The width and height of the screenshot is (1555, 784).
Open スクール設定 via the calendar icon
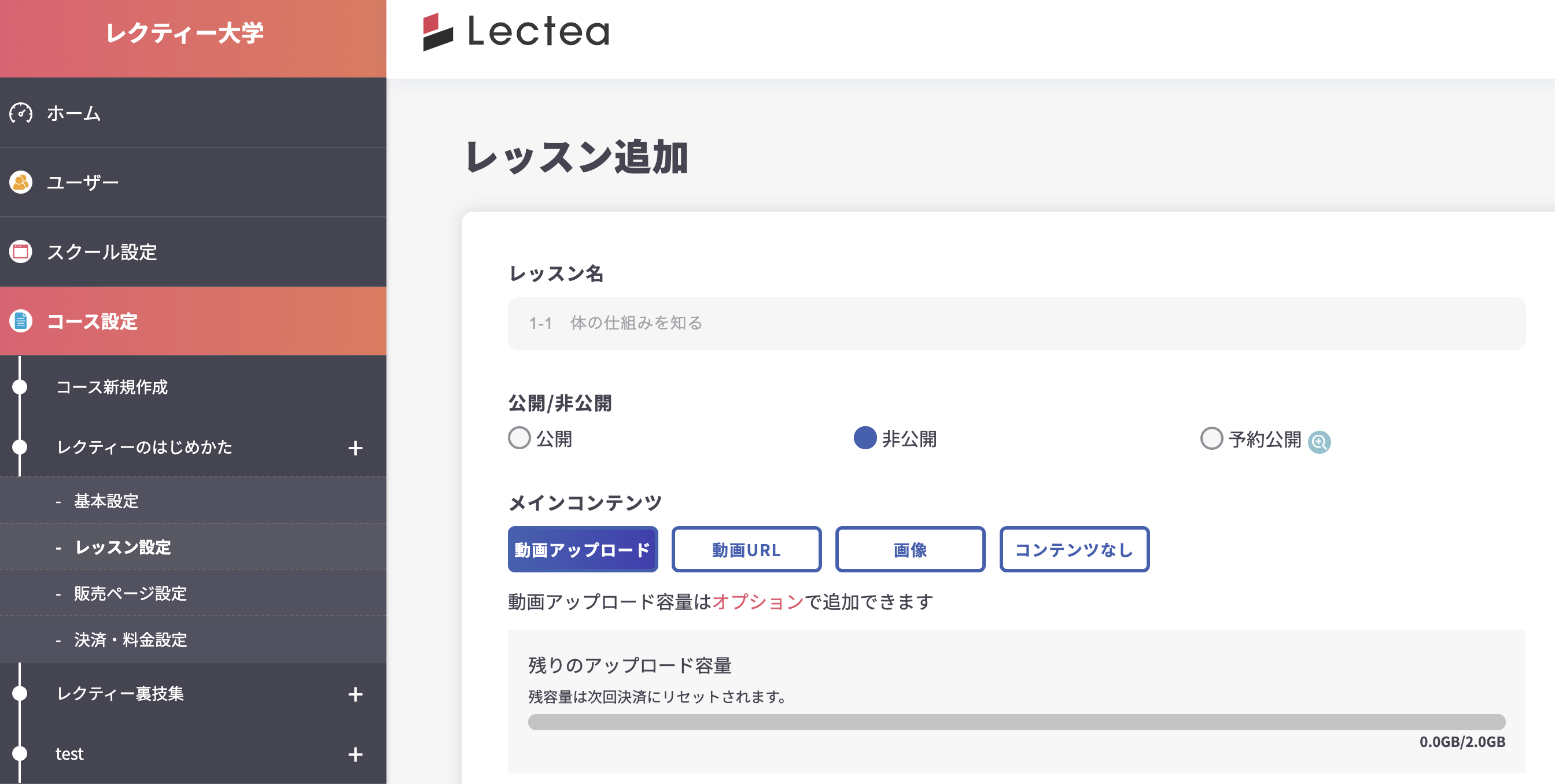click(21, 253)
